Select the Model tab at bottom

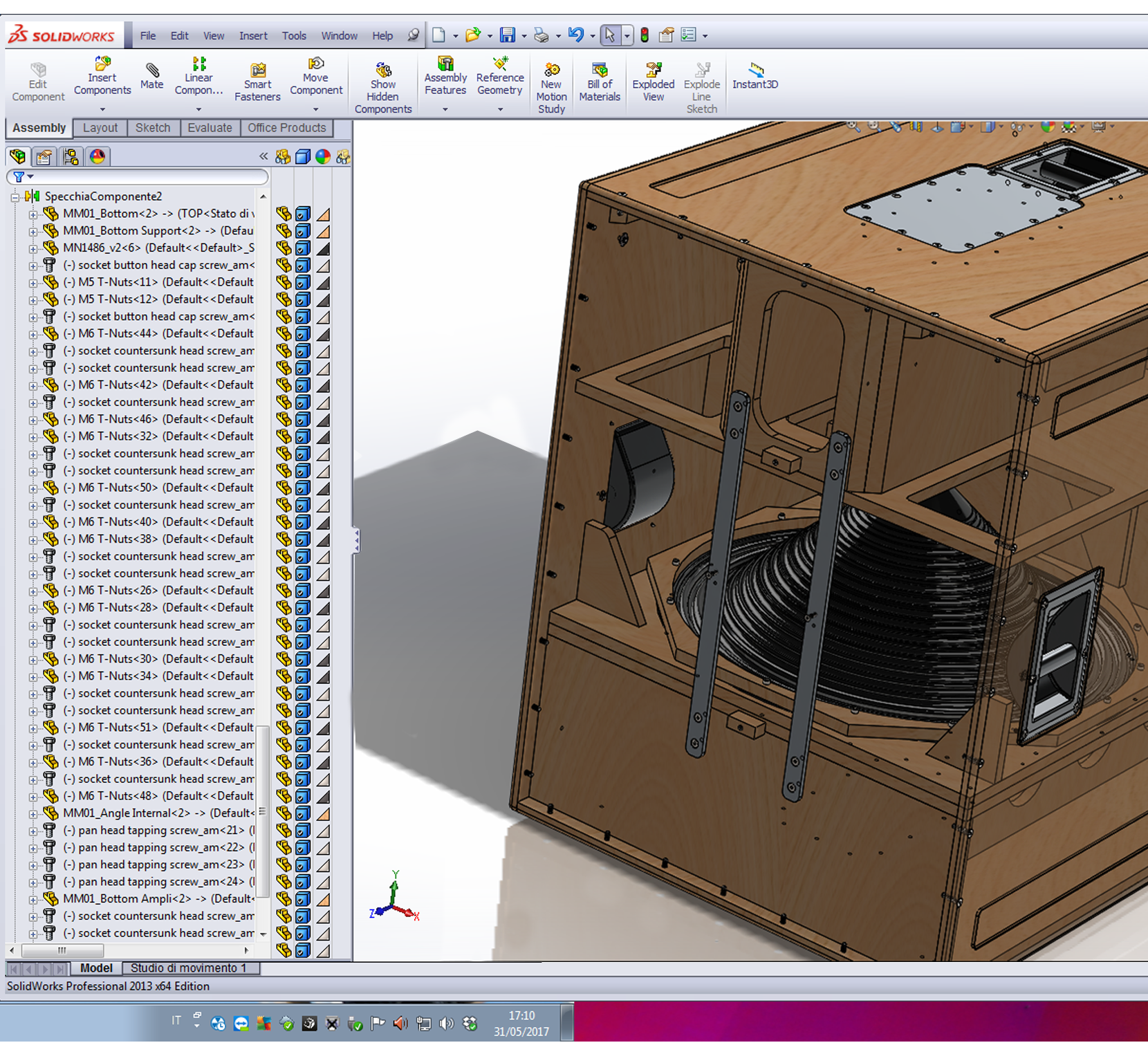click(x=96, y=968)
